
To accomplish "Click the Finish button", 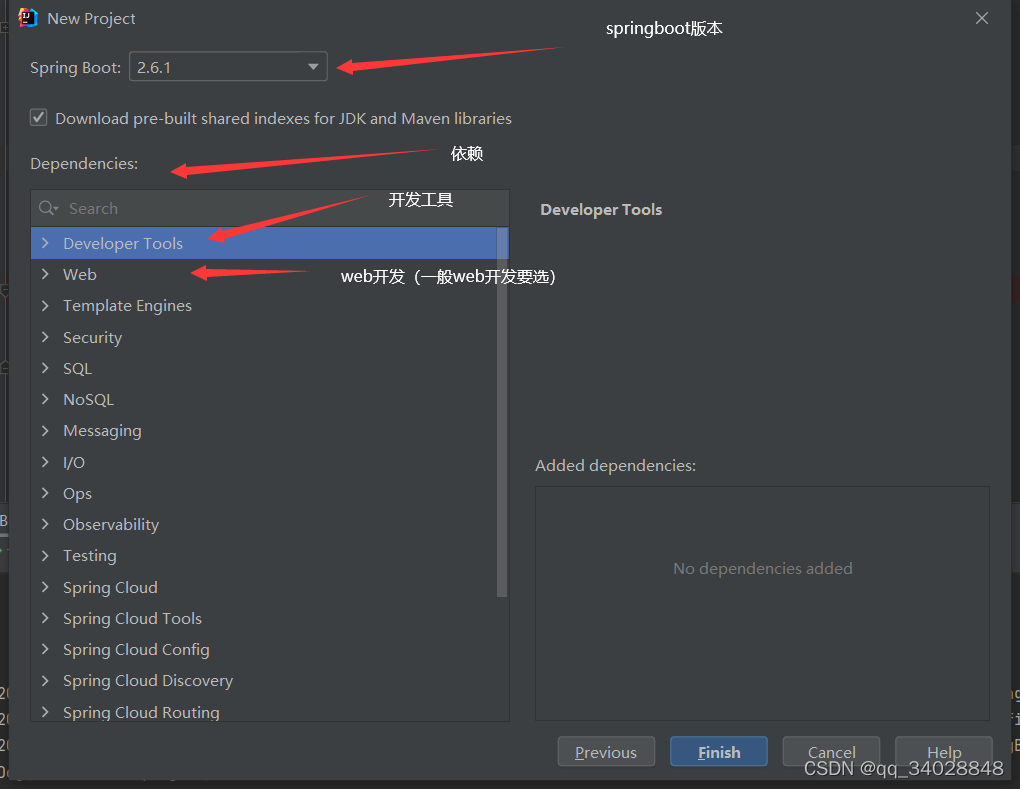I will [x=718, y=751].
